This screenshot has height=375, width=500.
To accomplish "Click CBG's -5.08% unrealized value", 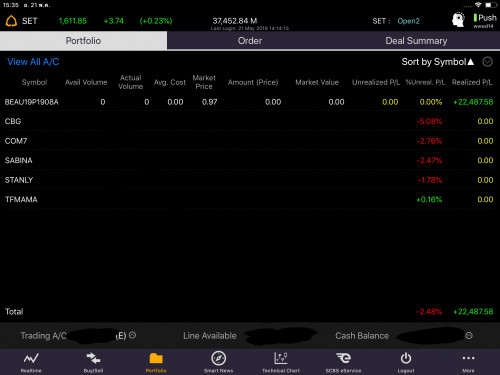I will 429,121.
